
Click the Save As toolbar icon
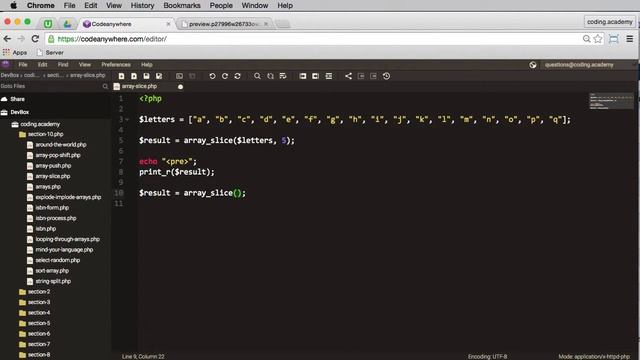(159, 76)
